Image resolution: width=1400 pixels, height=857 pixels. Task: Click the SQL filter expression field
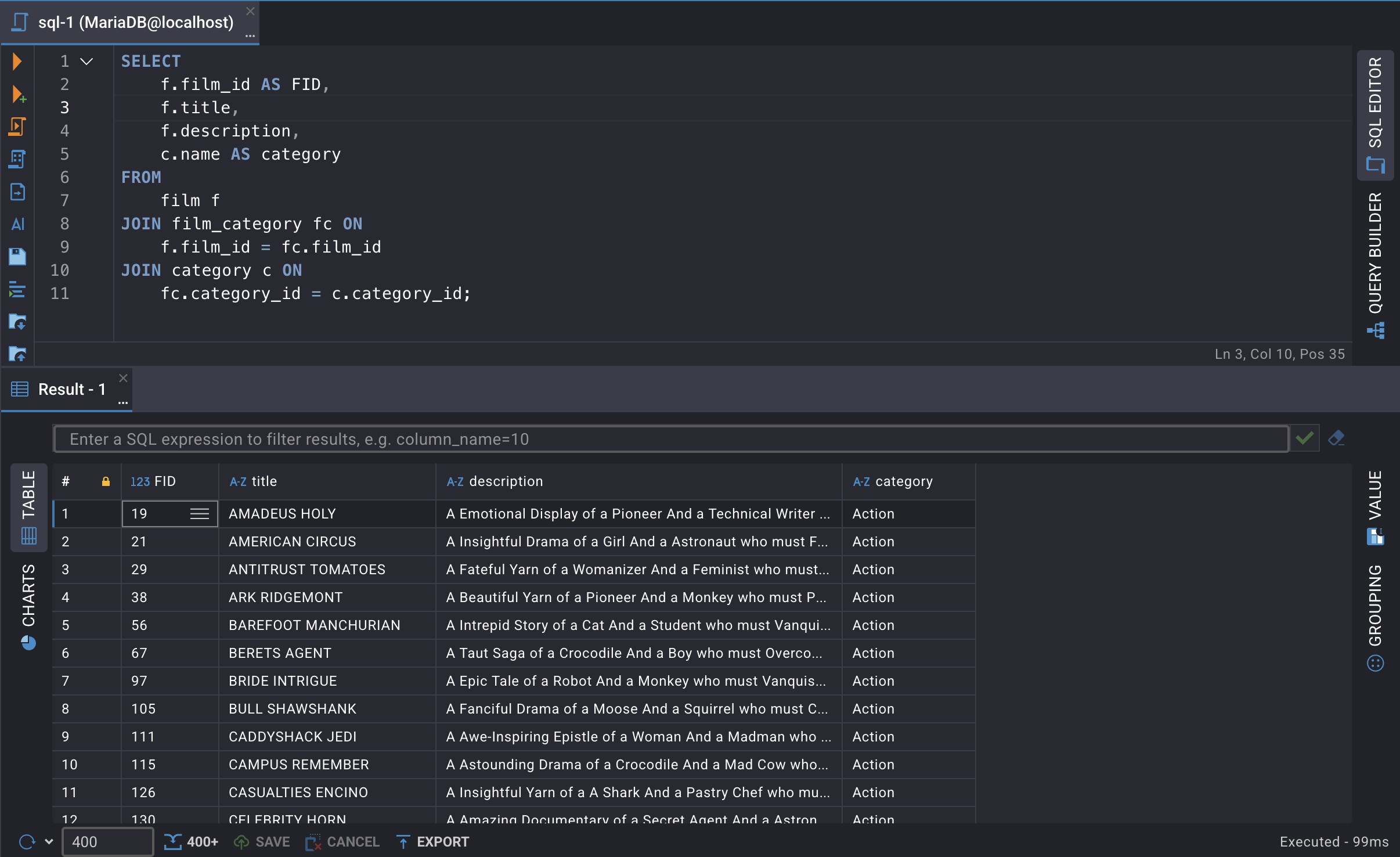[670, 439]
